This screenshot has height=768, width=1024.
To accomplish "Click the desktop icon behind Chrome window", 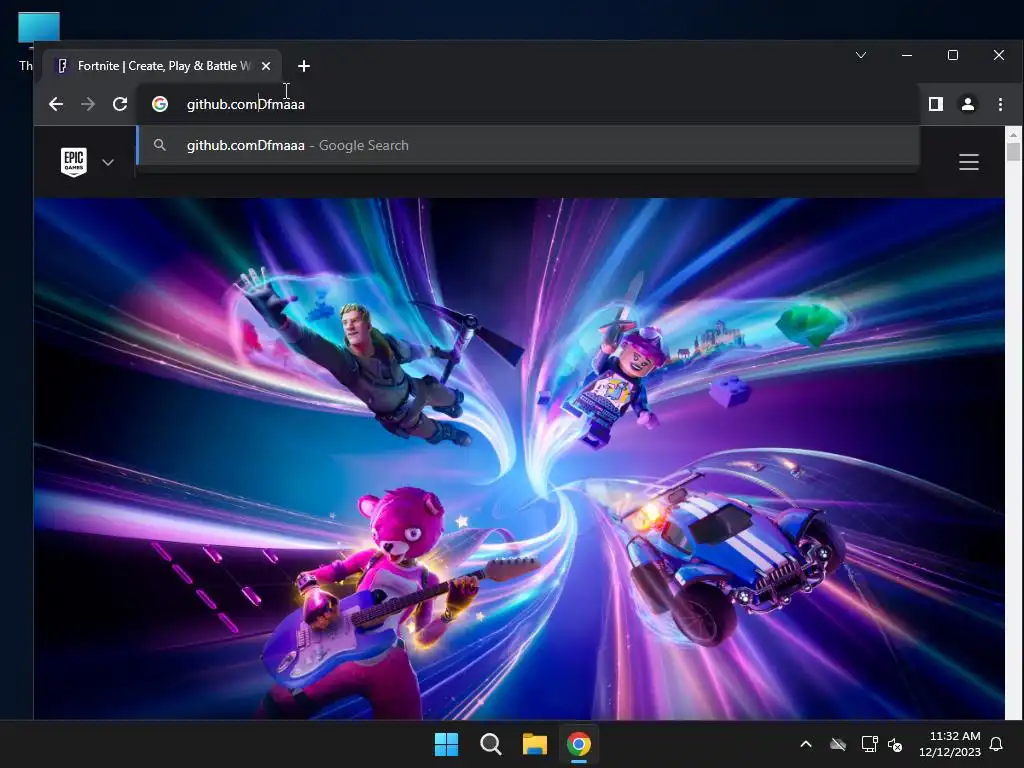I will (x=39, y=27).
